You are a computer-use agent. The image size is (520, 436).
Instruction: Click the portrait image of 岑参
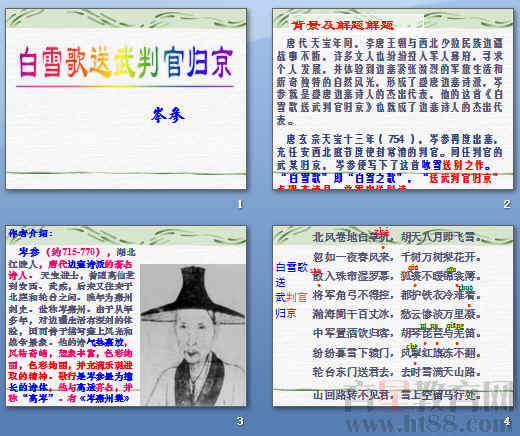click(x=193, y=335)
